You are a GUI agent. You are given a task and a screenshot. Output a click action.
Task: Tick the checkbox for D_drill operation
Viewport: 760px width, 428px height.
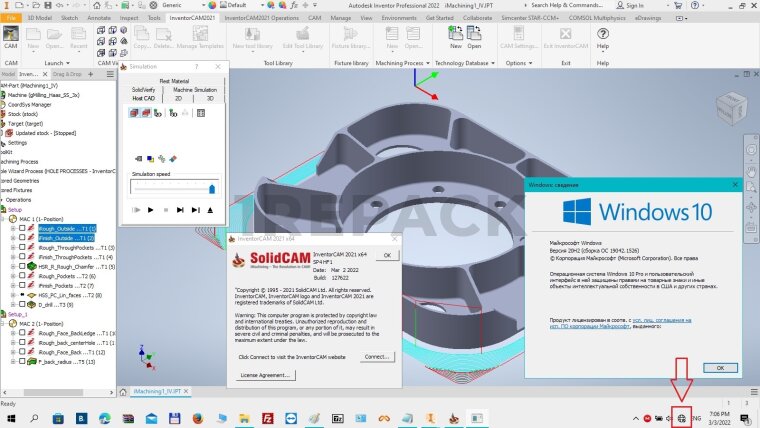(x=23, y=305)
